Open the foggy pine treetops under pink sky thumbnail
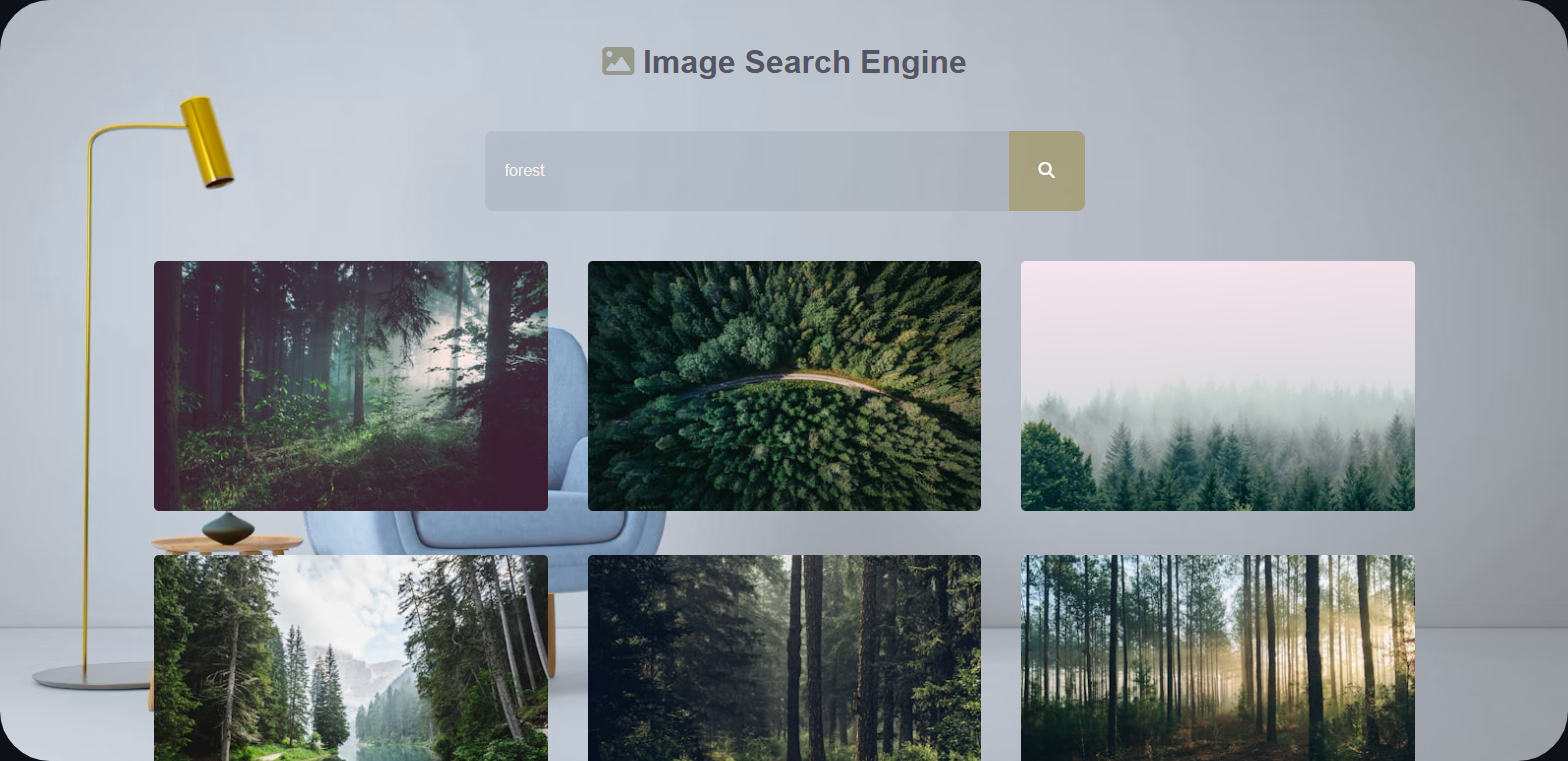The width and height of the screenshot is (1568, 761). pos(1218,386)
